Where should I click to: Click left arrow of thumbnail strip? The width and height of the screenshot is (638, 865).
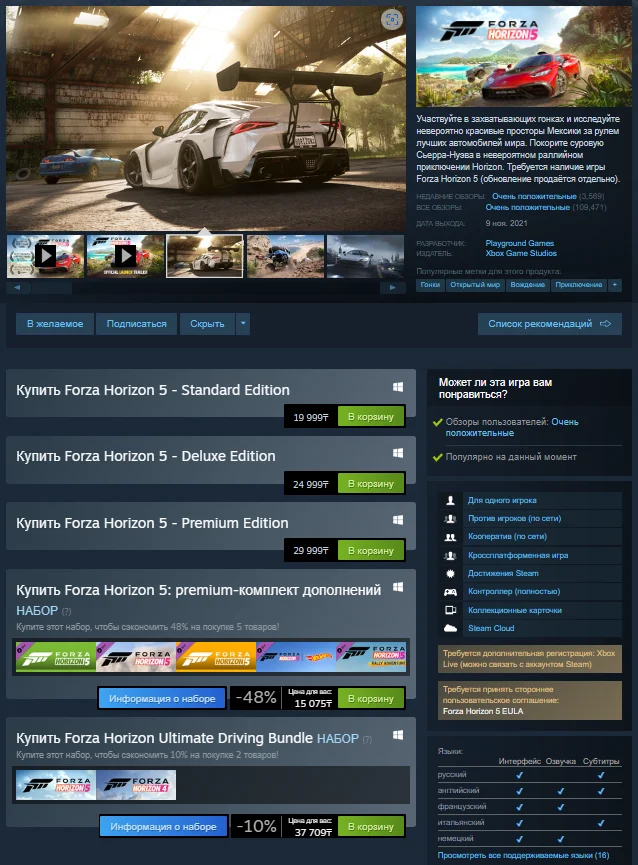[x=18, y=287]
